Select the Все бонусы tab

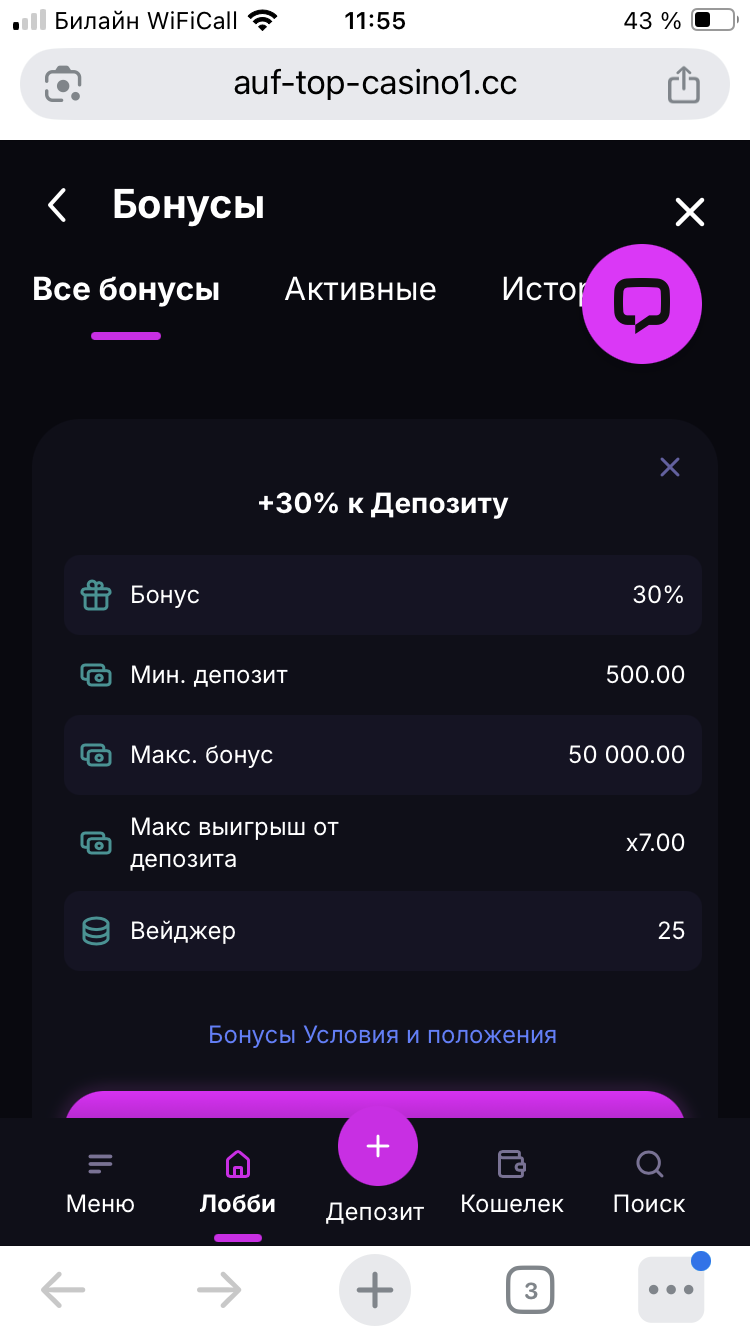point(126,290)
